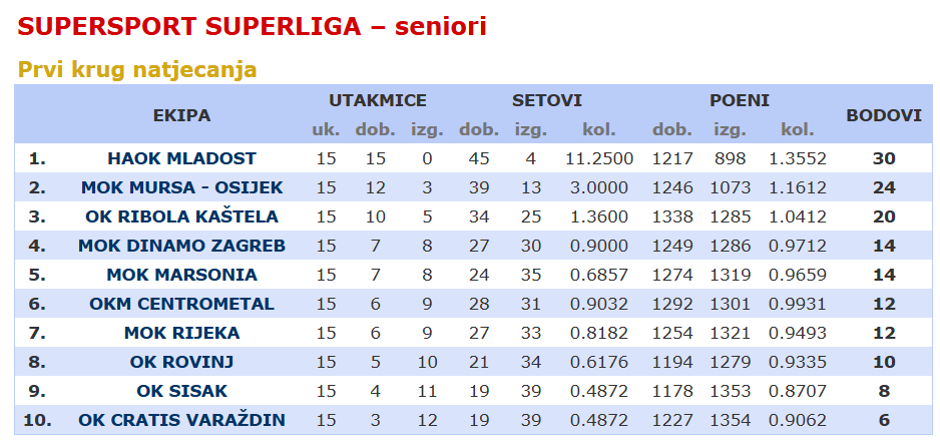The image size is (940, 444).
Task: Click the MOK RIJEKA team link
Action: point(182,333)
